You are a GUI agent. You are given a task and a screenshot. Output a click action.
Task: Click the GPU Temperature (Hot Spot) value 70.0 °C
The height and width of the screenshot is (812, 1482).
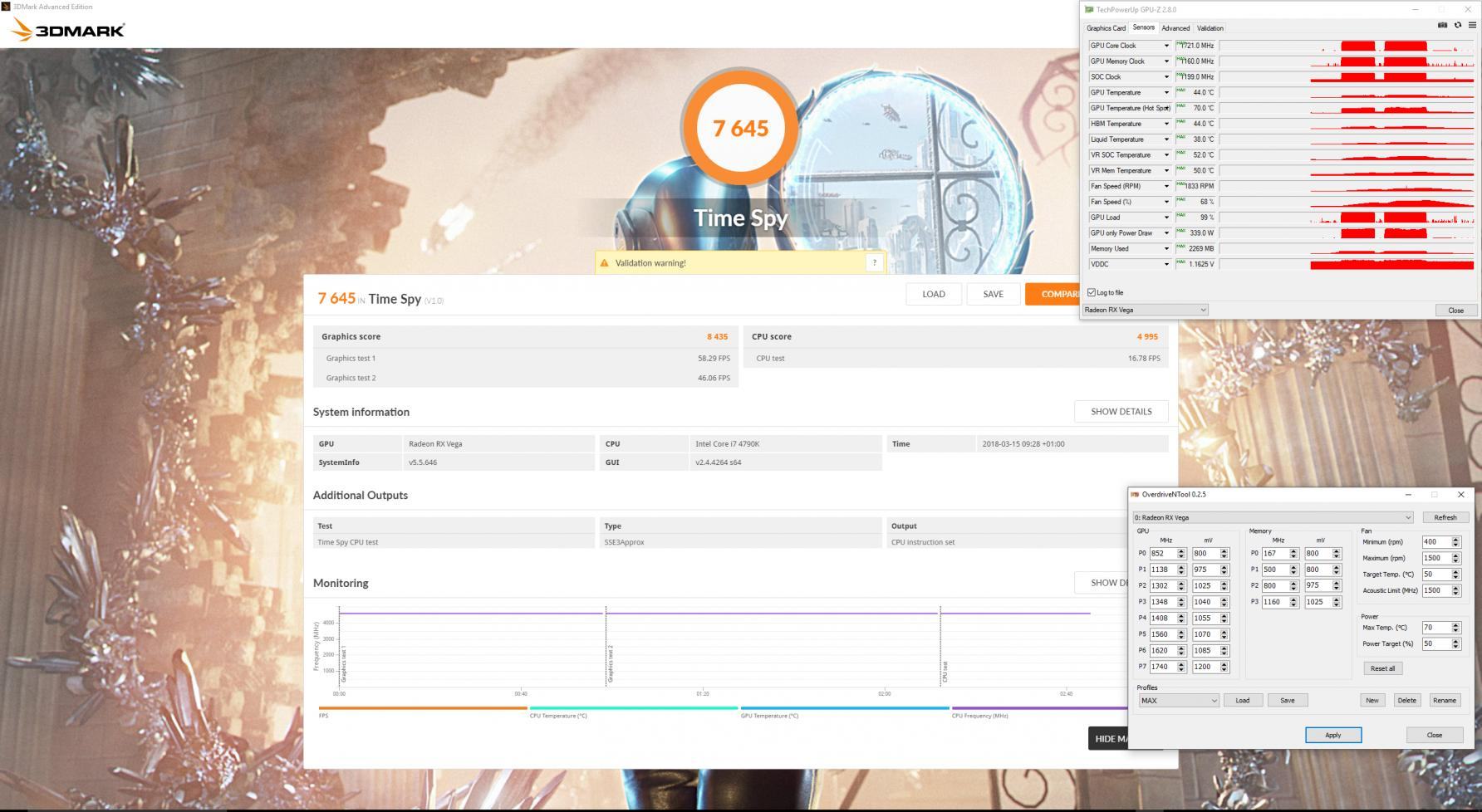[1203, 108]
